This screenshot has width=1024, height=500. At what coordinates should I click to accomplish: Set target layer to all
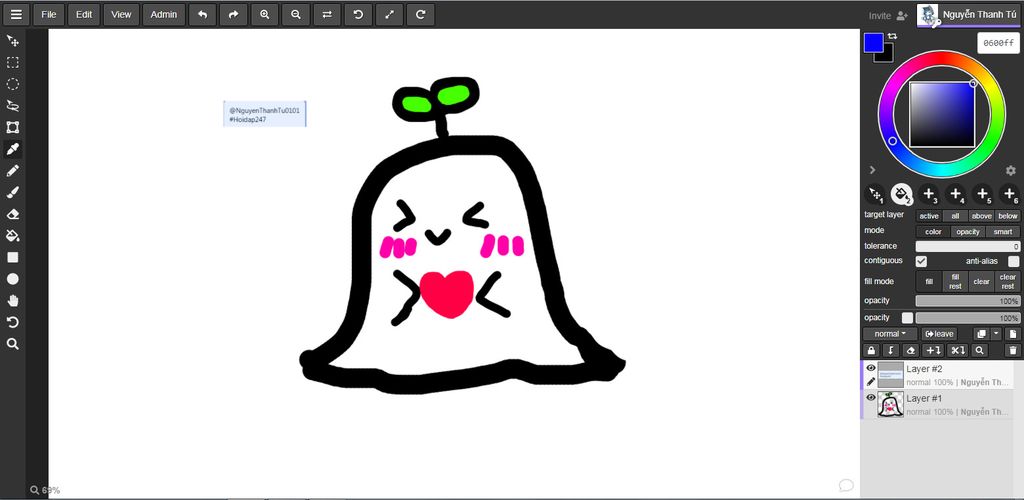955,215
